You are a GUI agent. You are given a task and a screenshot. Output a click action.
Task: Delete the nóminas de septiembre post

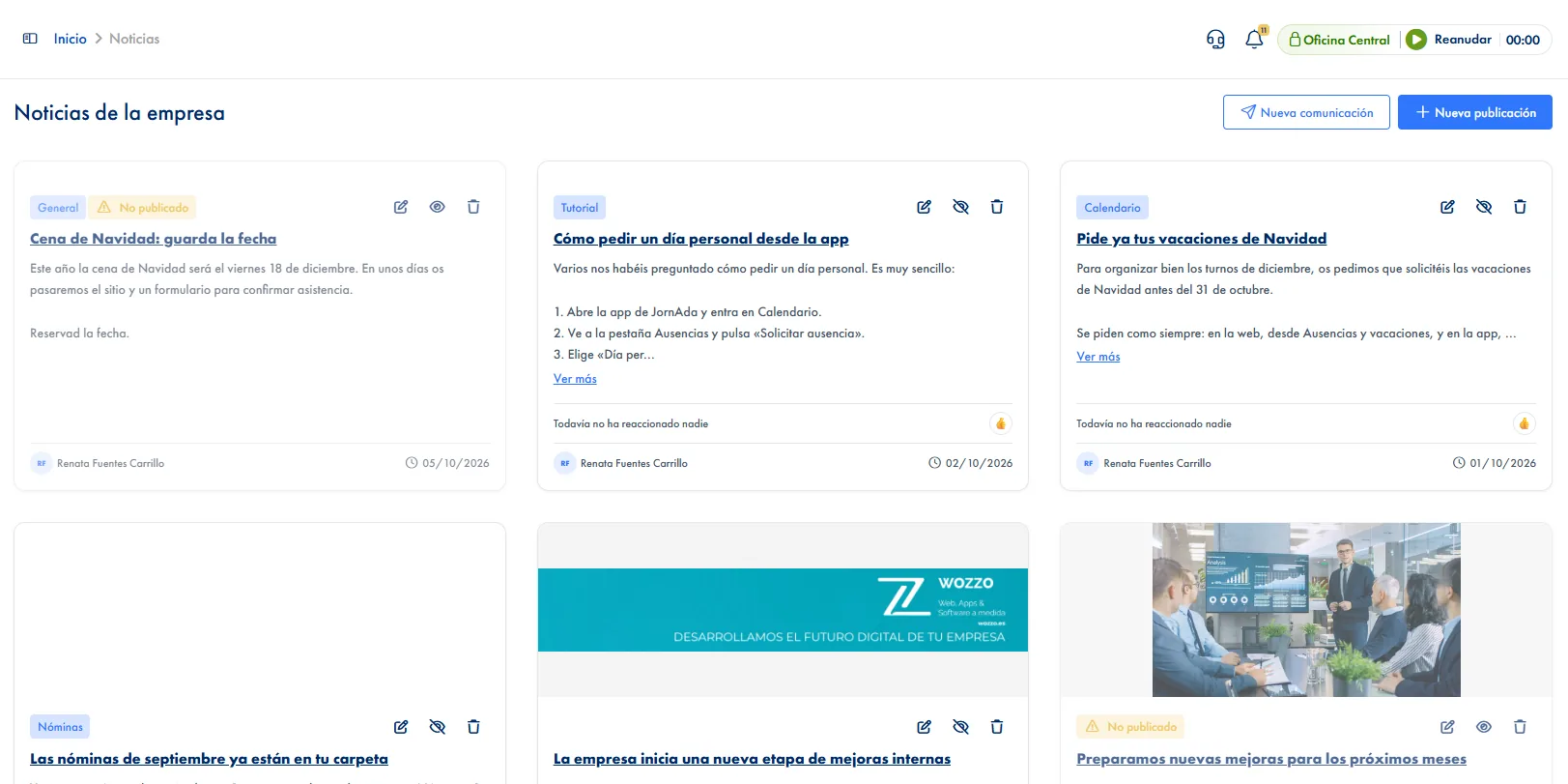point(473,727)
